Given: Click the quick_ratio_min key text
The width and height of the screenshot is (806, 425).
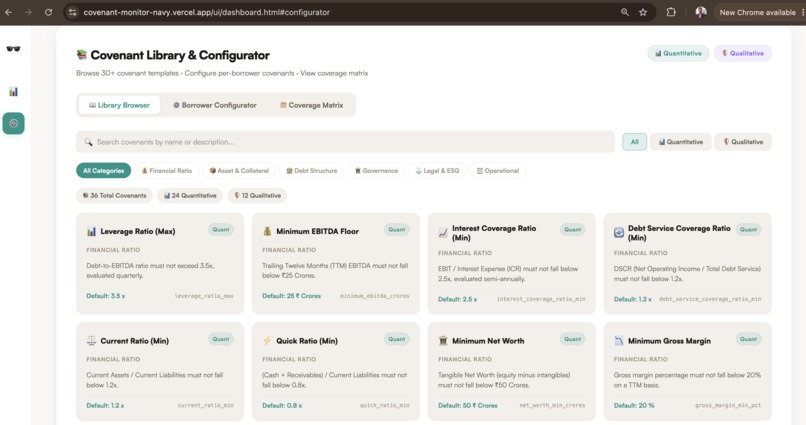Looking at the screenshot, I should click(x=384, y=405).
